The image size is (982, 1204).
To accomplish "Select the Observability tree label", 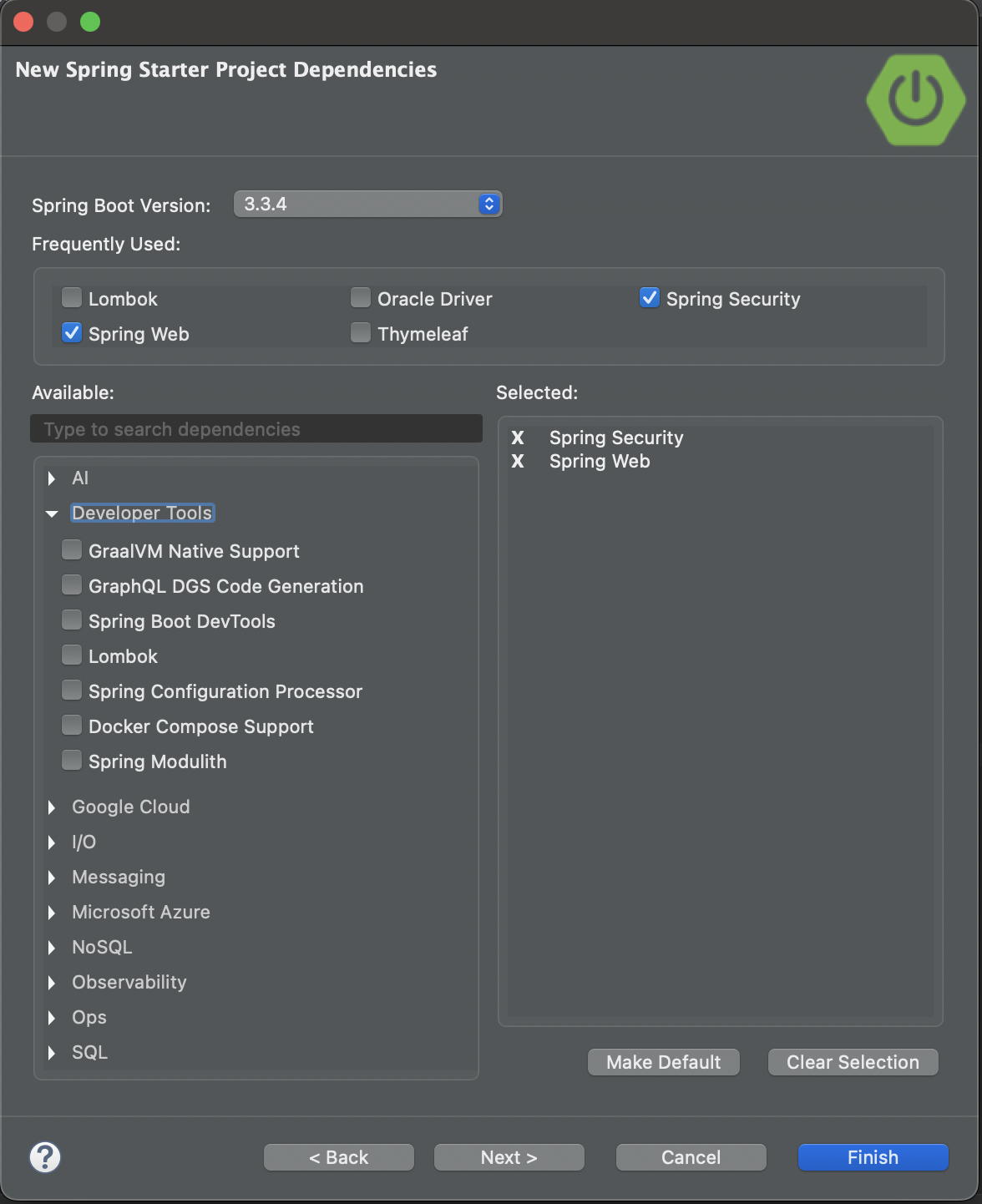I will (x=129, y=982).
